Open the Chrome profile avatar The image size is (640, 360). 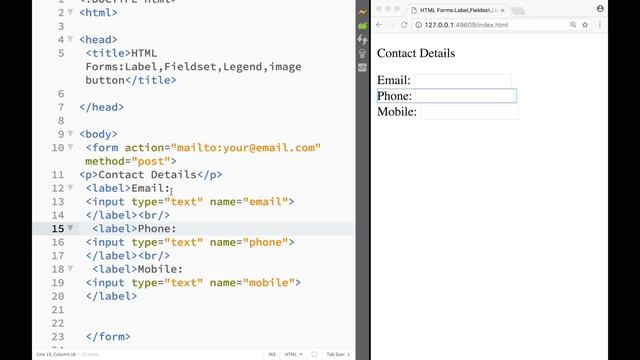click(x=600, y=8)
